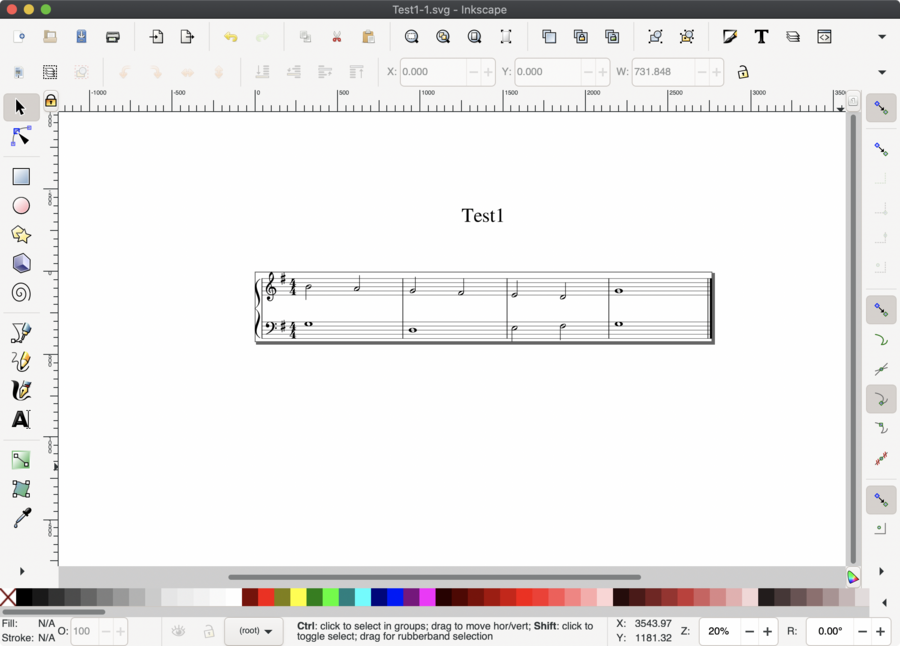Expand the left toolbox overflow arrow
This screenshot has height=646, width=900.
(x=21, y=571)
